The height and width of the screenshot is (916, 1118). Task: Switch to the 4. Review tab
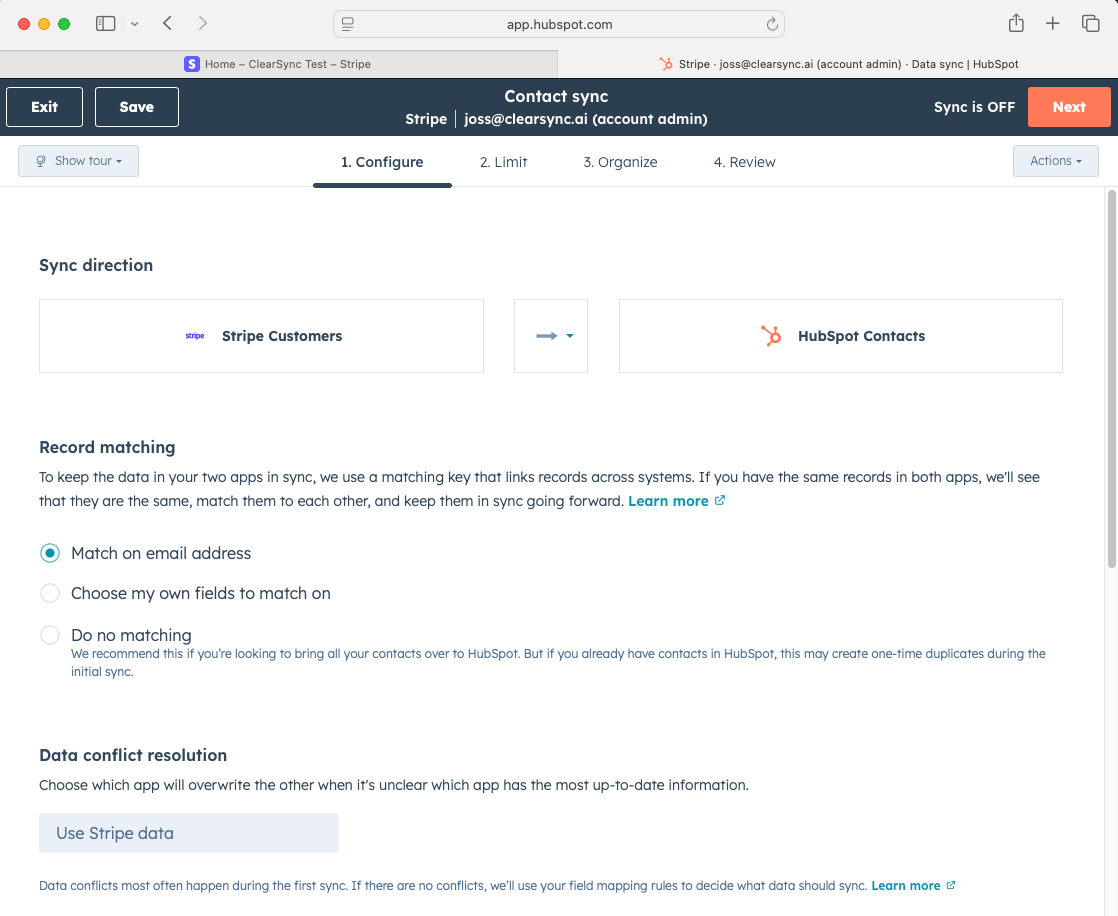(744, 162)
